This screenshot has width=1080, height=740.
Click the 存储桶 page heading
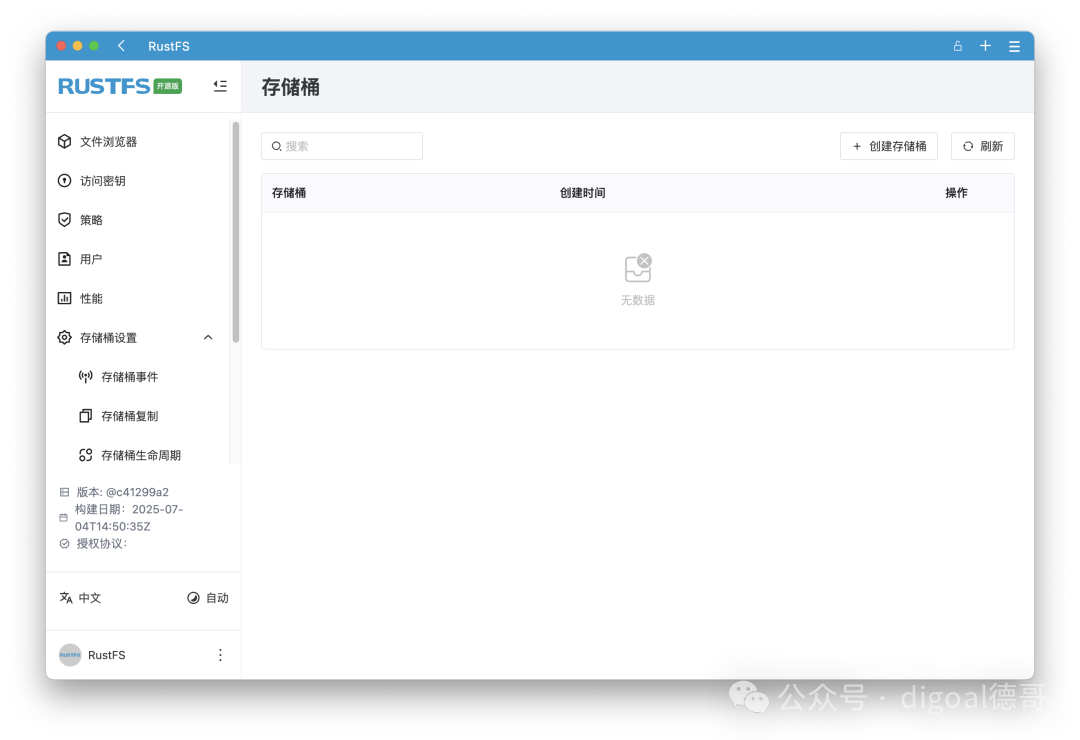(291, 87)
